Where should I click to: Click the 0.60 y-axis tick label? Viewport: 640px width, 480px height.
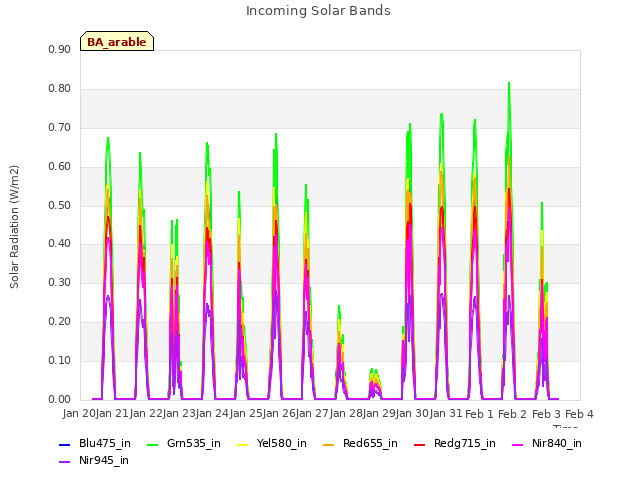[x=60, y=167]
